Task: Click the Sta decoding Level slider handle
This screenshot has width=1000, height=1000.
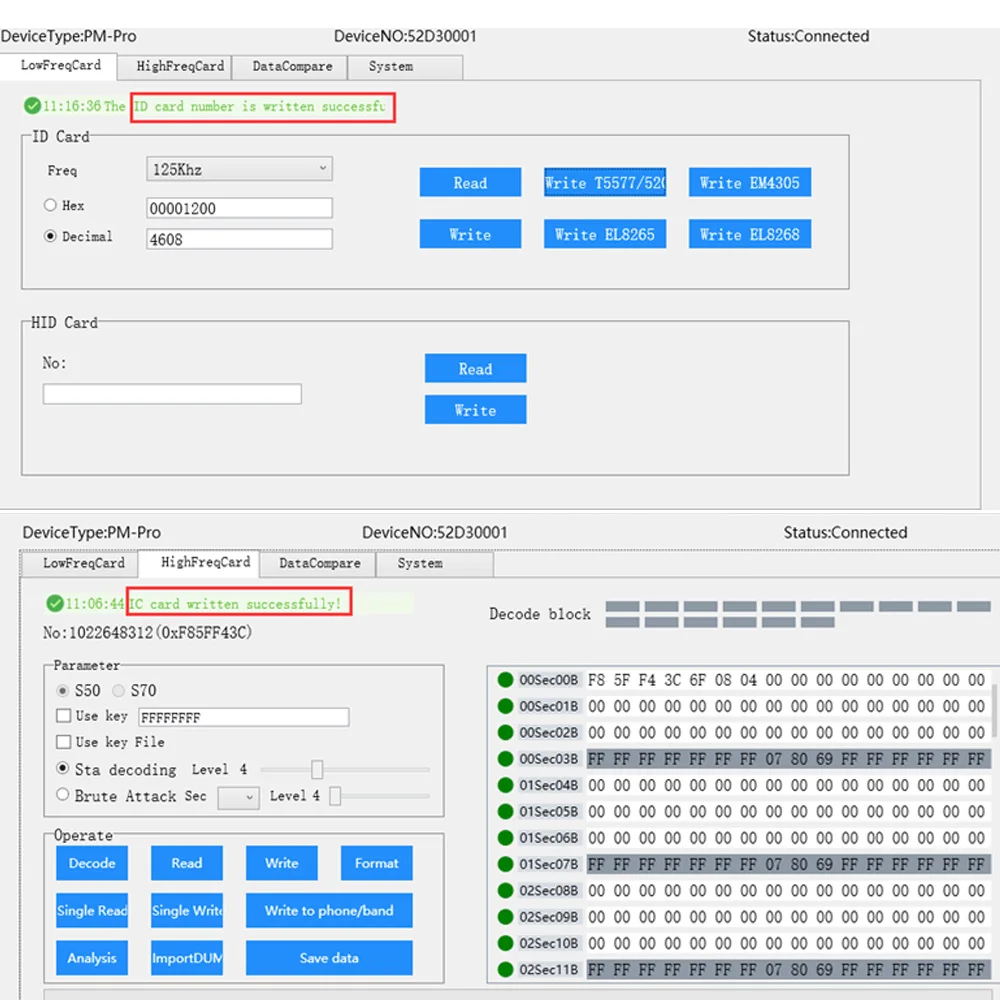Action: click(317, 769)
